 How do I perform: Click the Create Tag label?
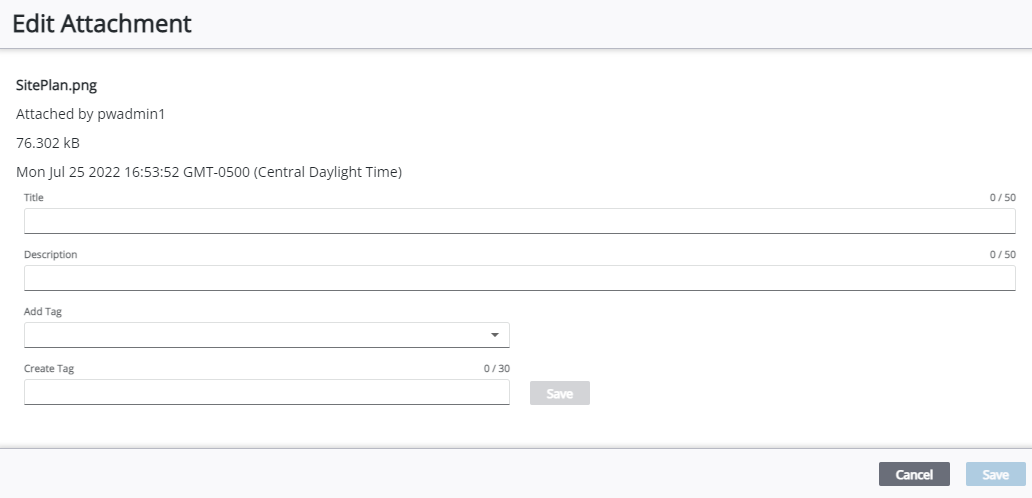[49, 368]
